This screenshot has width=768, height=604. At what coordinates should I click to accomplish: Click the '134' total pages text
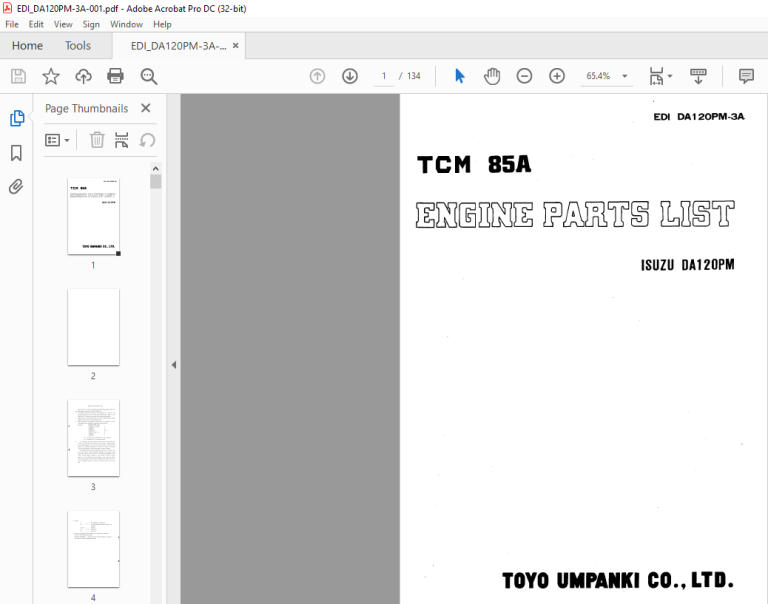[x=414, y=76]
